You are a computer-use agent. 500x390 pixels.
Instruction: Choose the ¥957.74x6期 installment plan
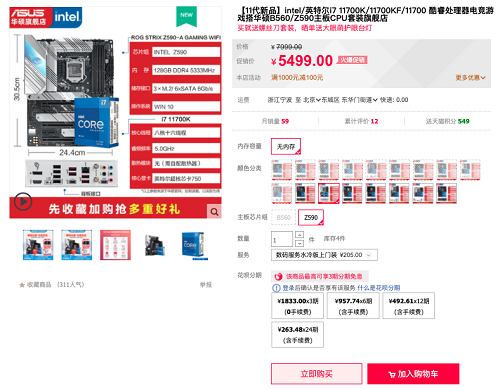pos(353,306)
